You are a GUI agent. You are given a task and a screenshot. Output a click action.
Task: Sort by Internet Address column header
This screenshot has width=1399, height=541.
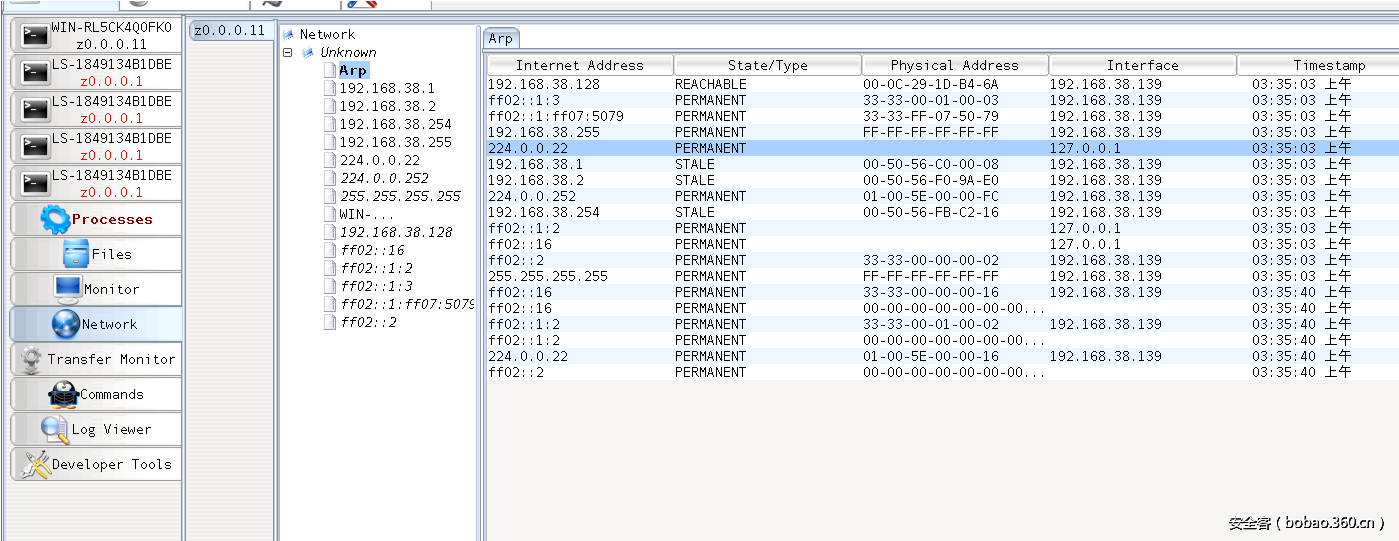(x=579, y=65)
